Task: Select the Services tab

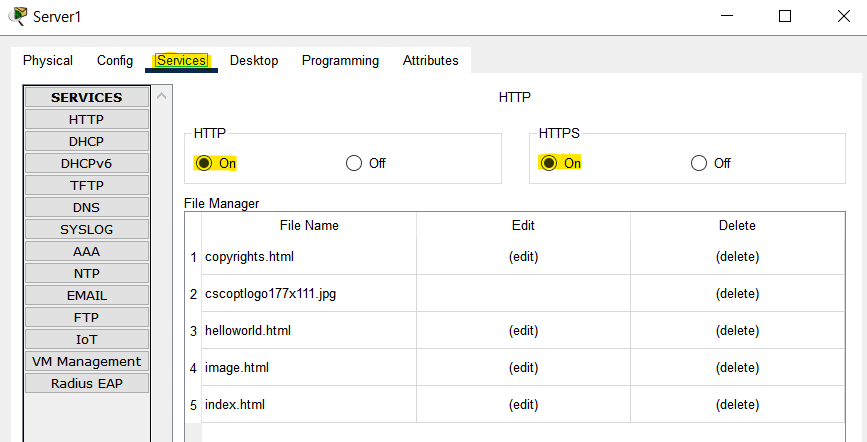Action: tap(181, 60)
